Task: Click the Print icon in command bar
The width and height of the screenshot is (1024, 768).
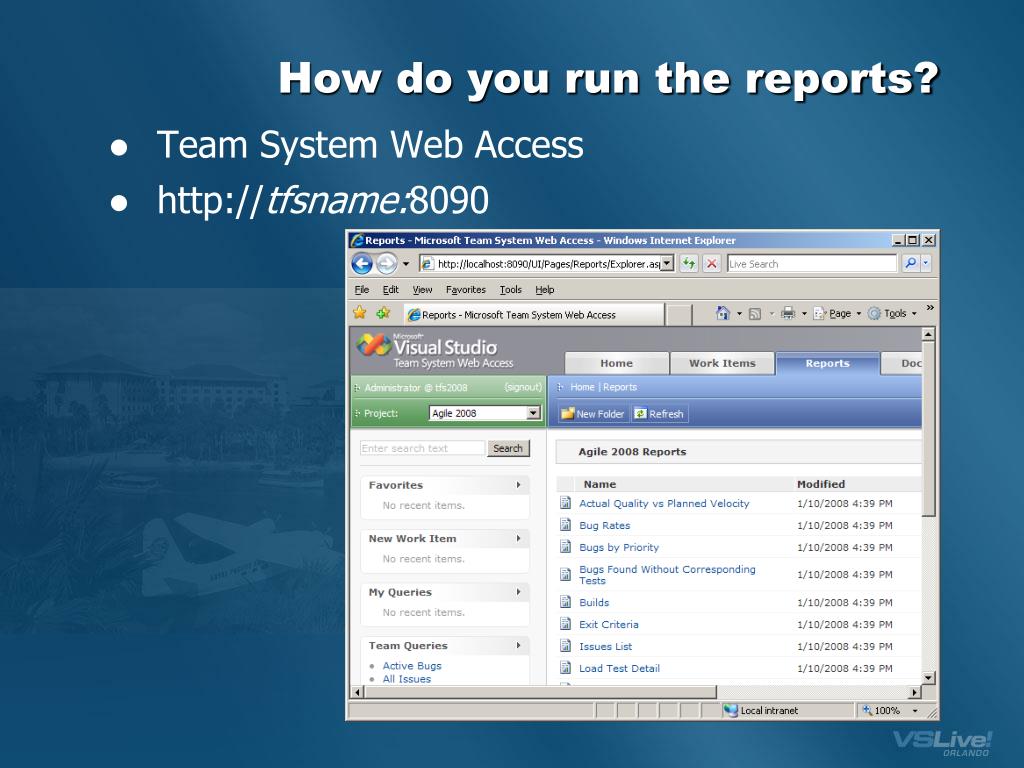Action: click(788, 313)
